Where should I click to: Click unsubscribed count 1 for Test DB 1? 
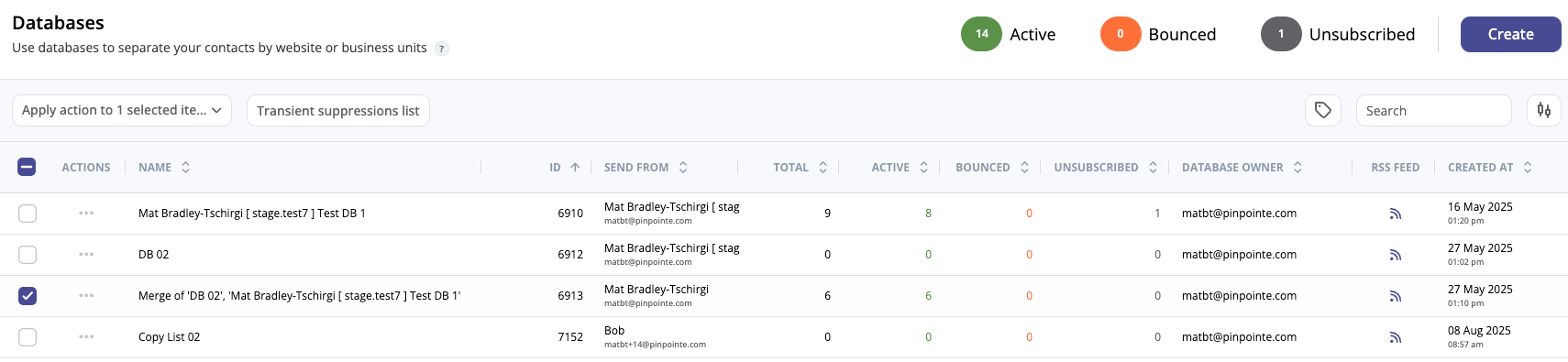(1157, 214)
